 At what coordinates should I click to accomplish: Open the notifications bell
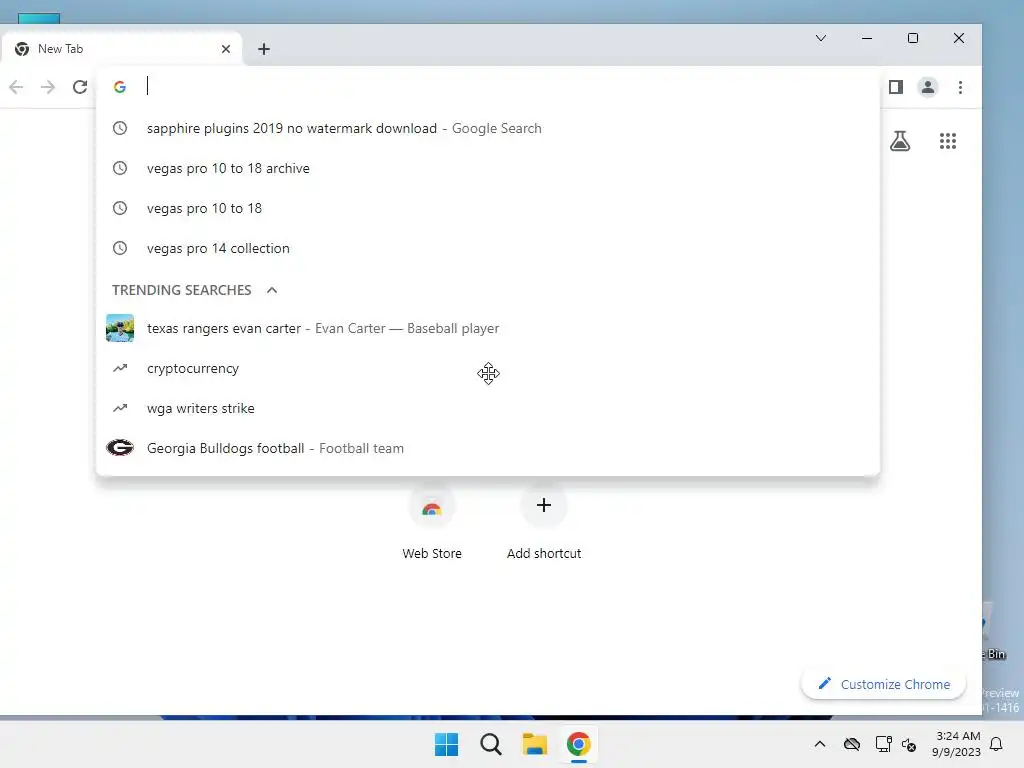[x=996, y=744]
